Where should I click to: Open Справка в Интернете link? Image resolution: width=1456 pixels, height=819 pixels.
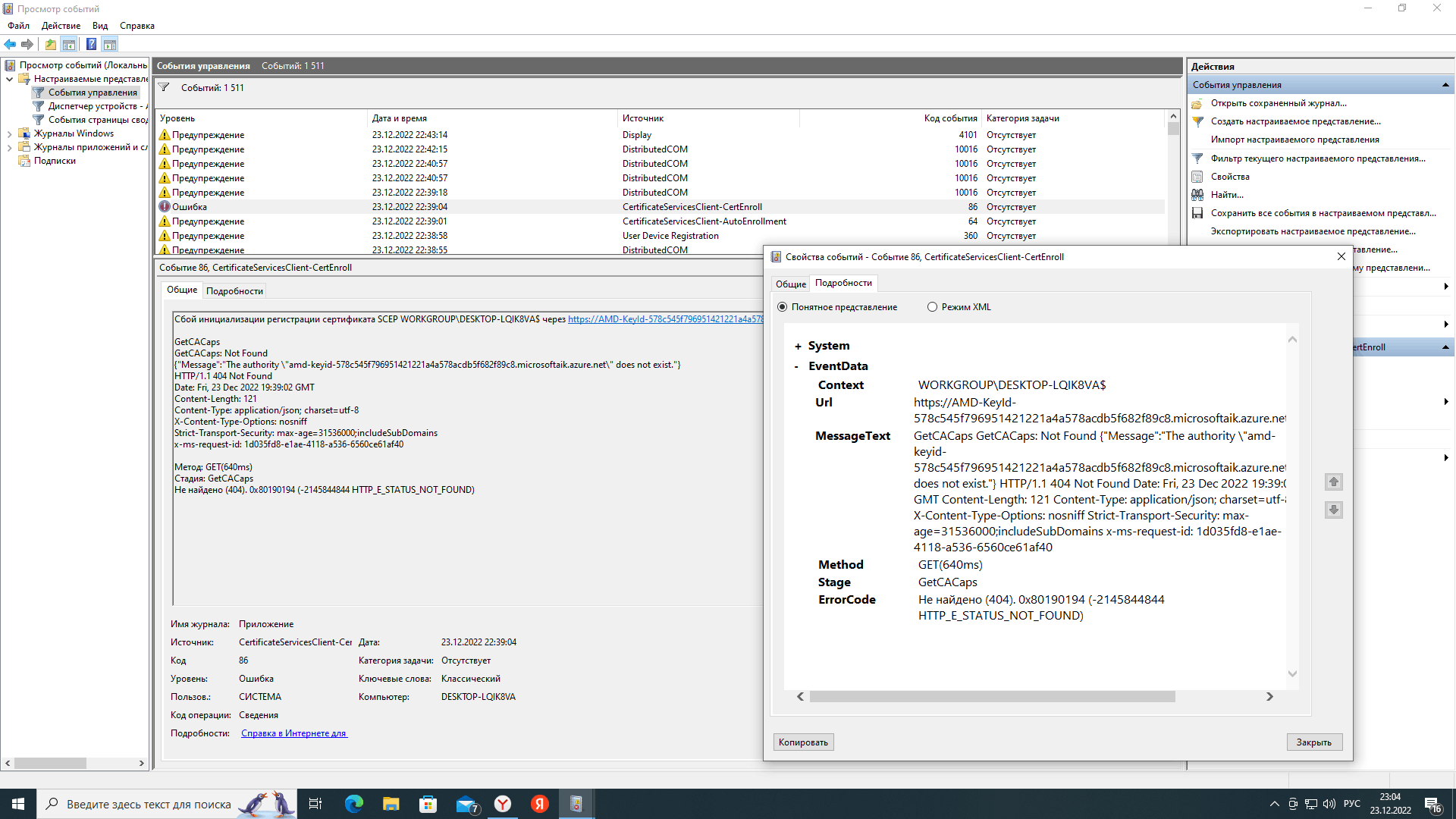pyautogui.click(x=294, y=733)
